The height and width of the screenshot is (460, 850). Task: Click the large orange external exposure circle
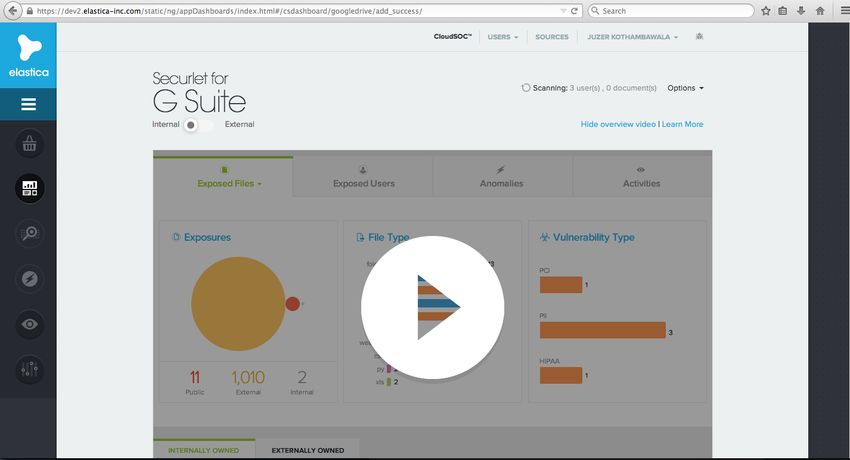click(x=238, y=303)
